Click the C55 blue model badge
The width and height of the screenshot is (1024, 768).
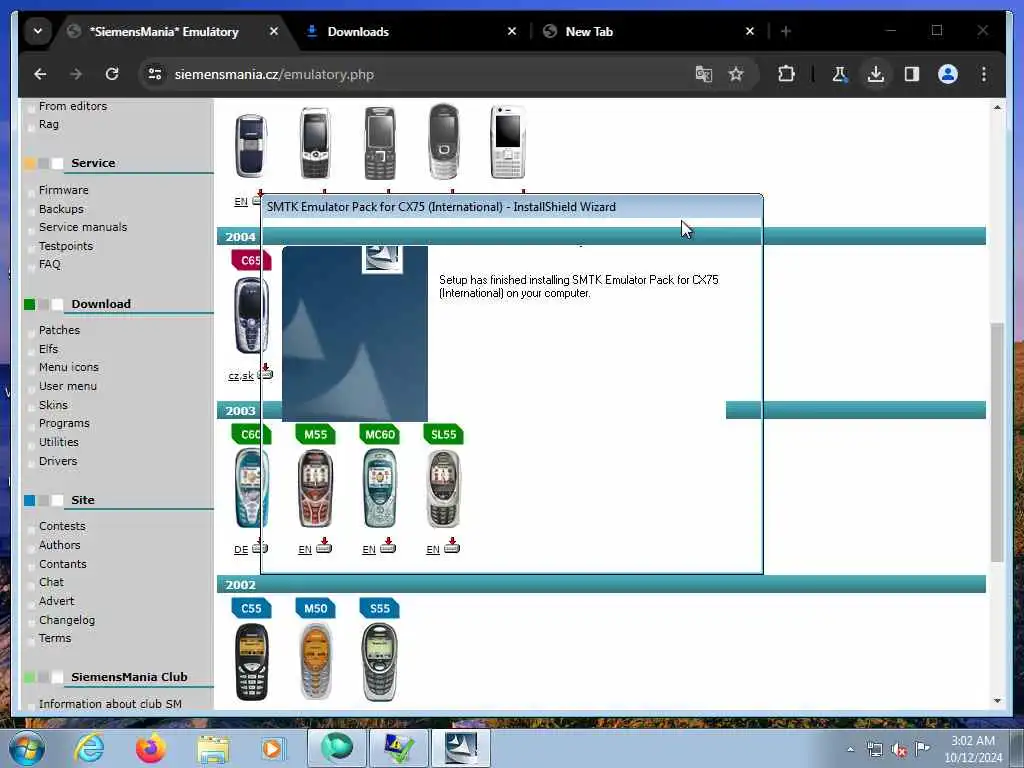click(x=251, y=609)
